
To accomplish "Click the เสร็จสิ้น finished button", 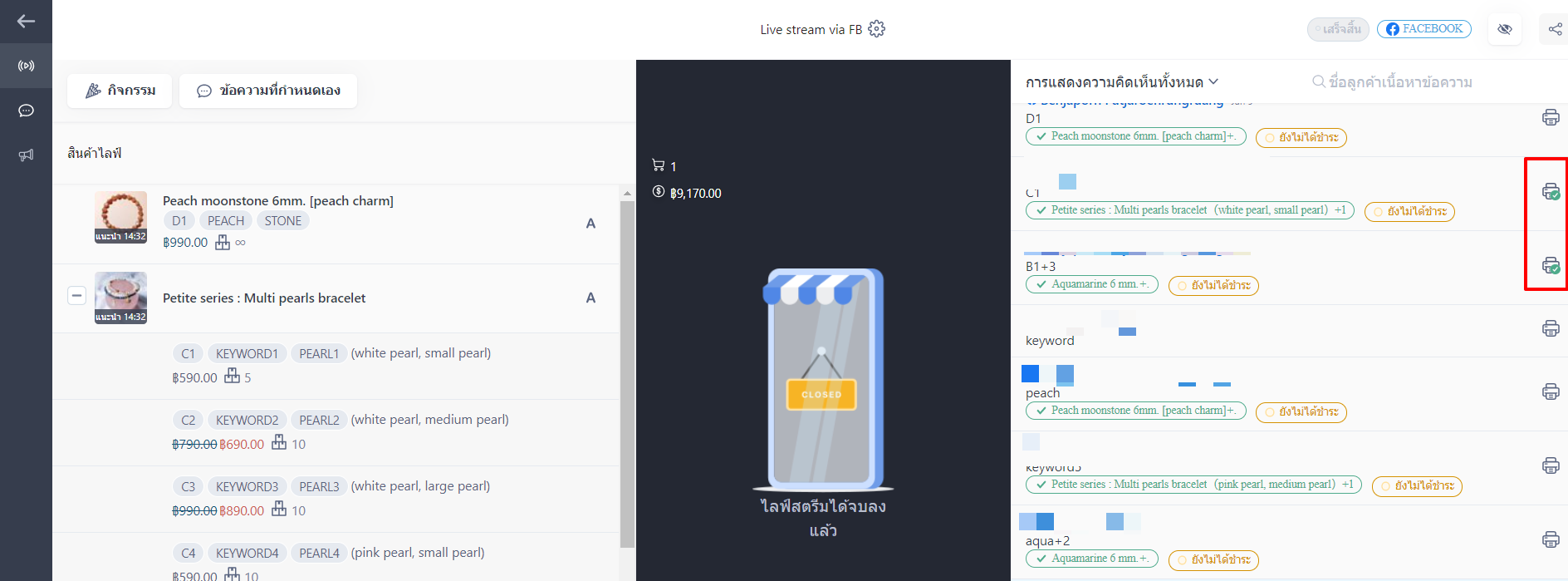I will point(1338,29).
